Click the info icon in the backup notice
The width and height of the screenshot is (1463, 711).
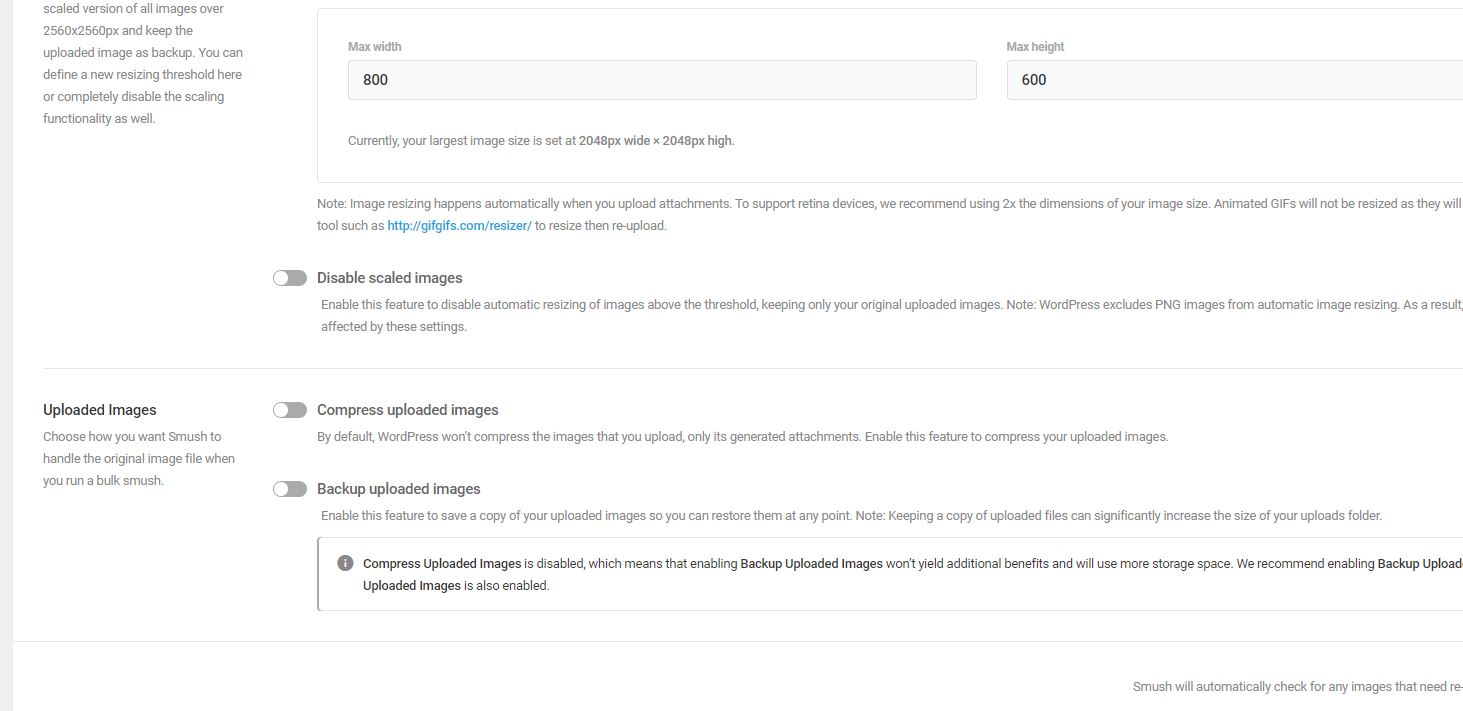click(x=345, y=563)
